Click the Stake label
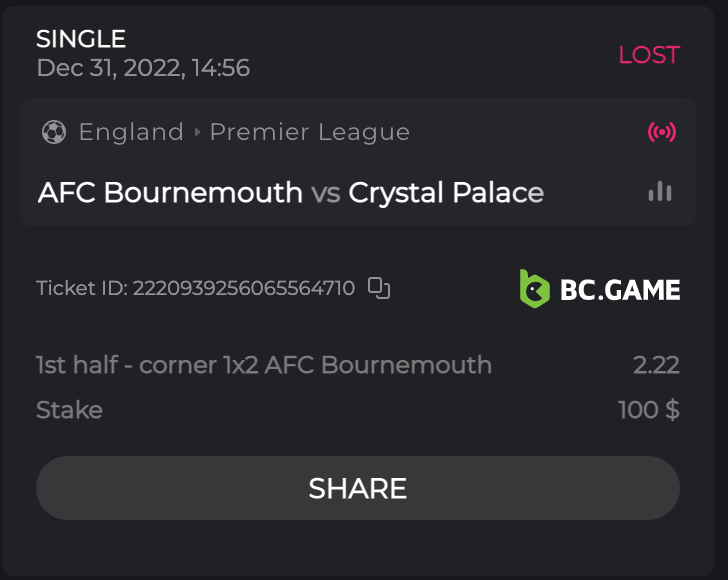The width and height of the screenshot is (728, 580). point(69,410)
